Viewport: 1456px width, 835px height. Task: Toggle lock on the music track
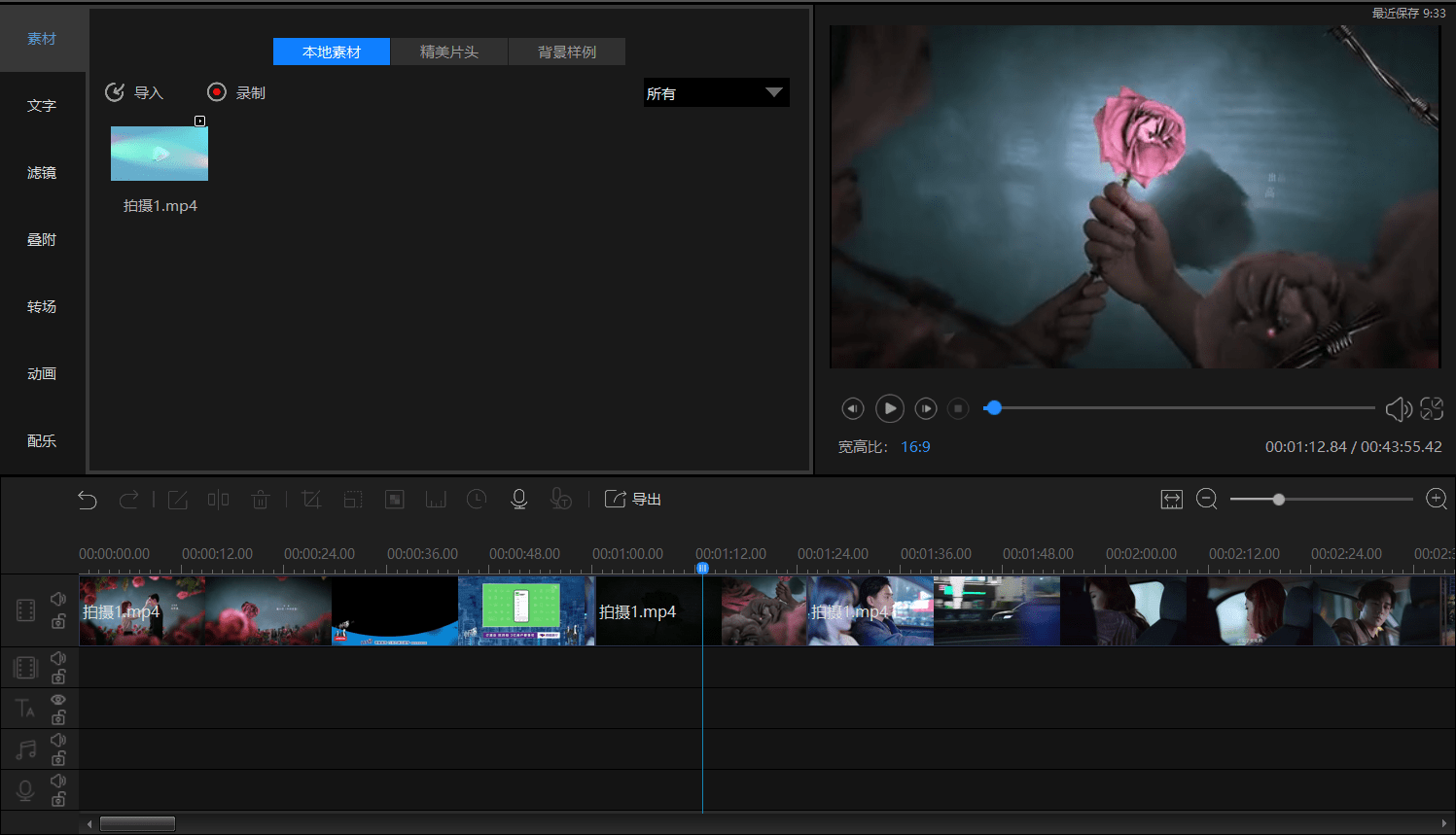coord(58,758)
